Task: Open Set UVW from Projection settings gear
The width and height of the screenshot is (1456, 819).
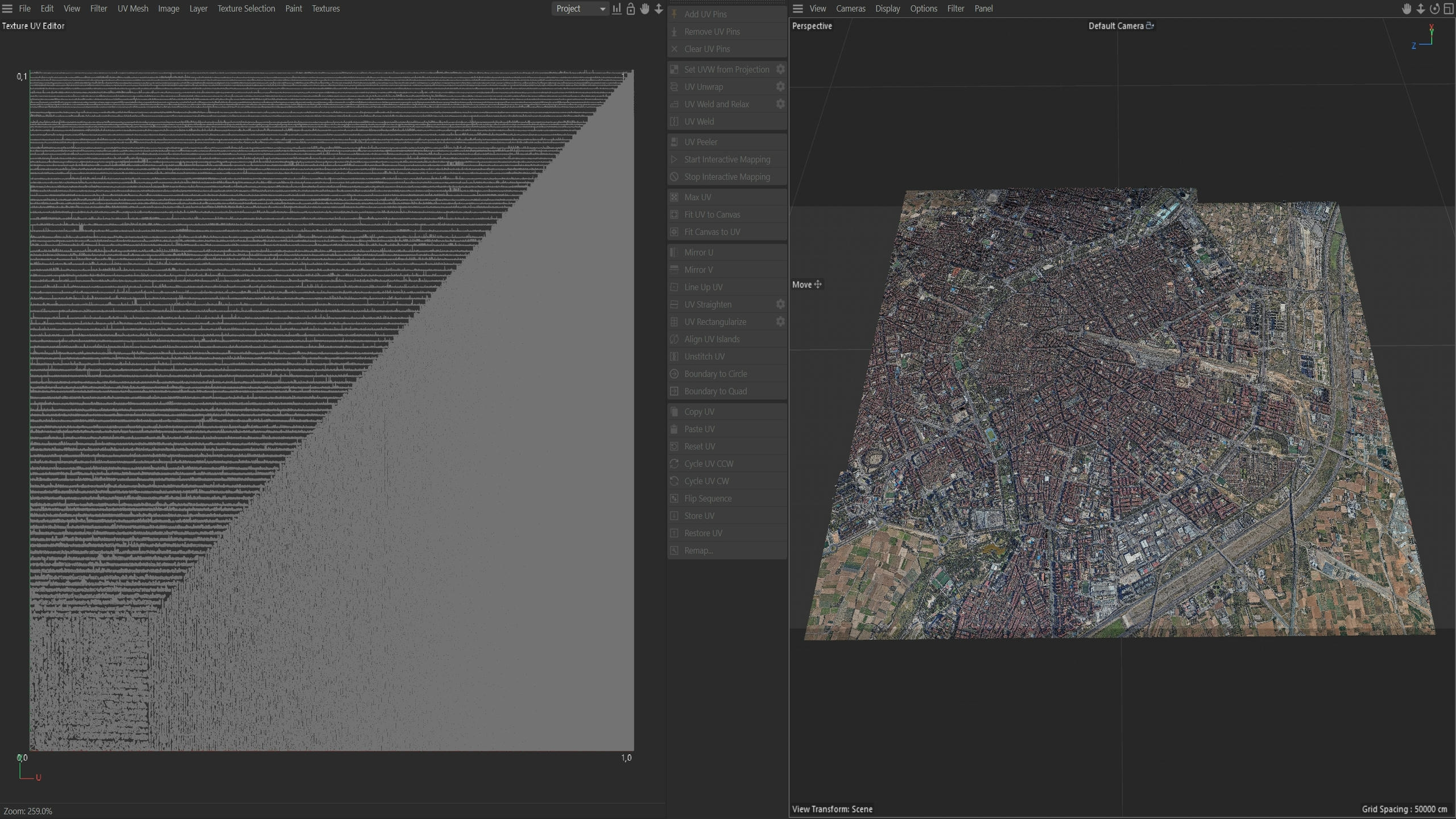Action: [780, 69]
